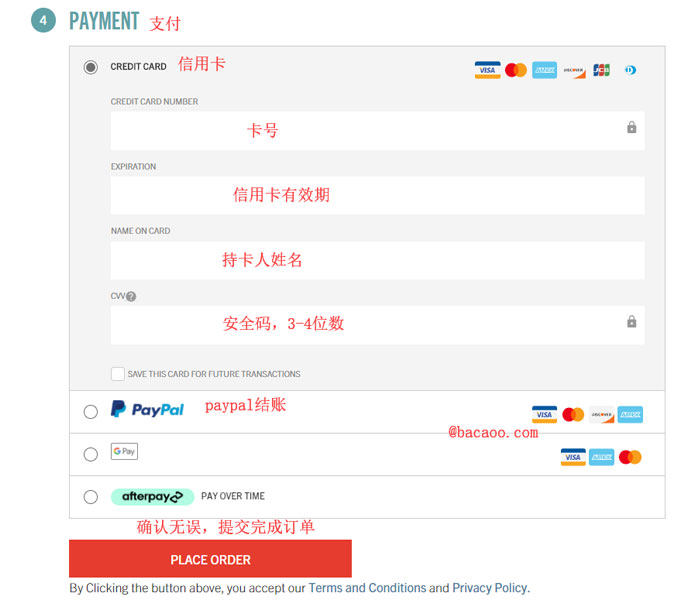Click the Discover logo in Credit Card row
The image size is (700, 600).
pos(574,71)
